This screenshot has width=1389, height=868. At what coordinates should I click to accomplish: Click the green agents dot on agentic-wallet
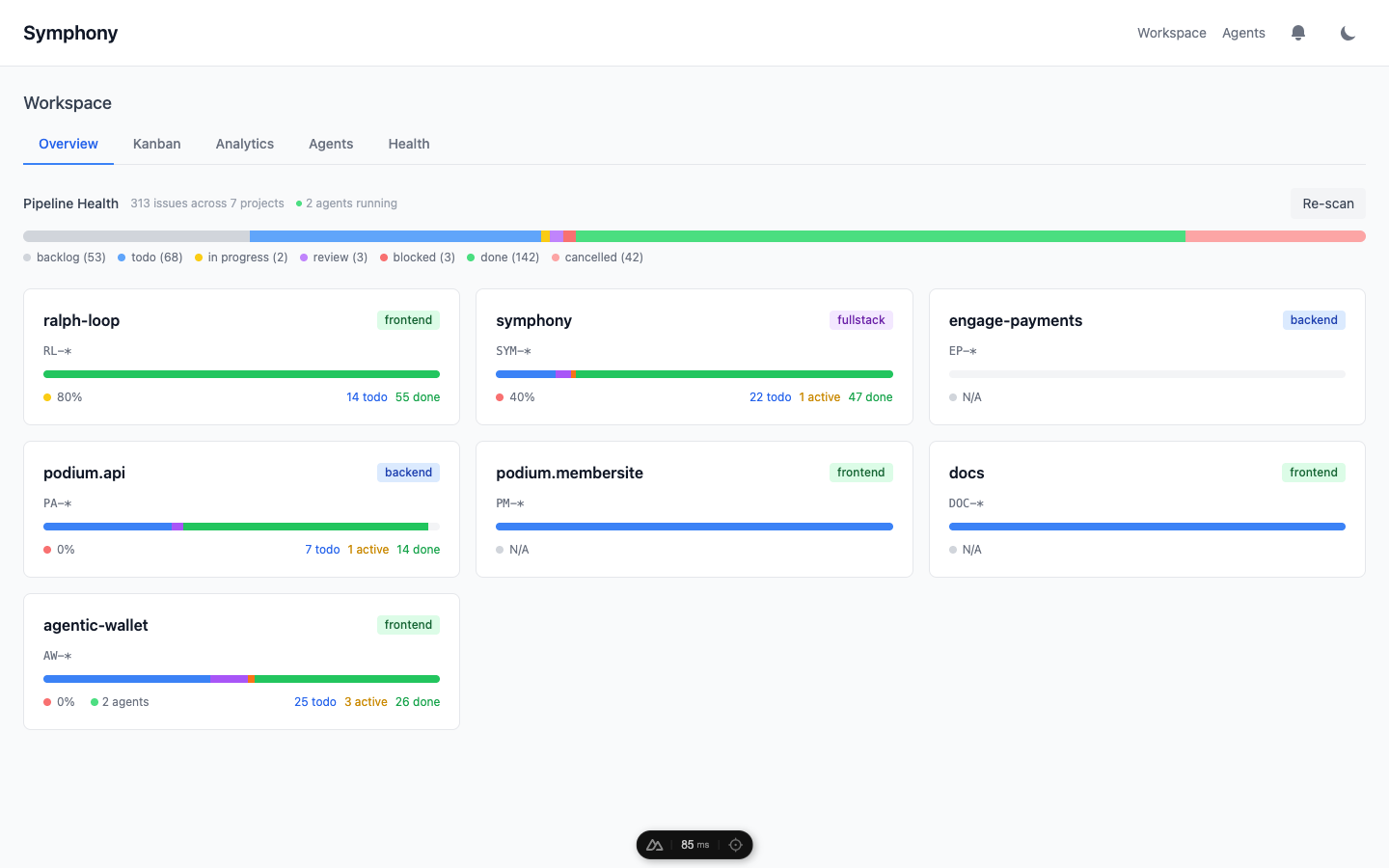coord(94,701)
